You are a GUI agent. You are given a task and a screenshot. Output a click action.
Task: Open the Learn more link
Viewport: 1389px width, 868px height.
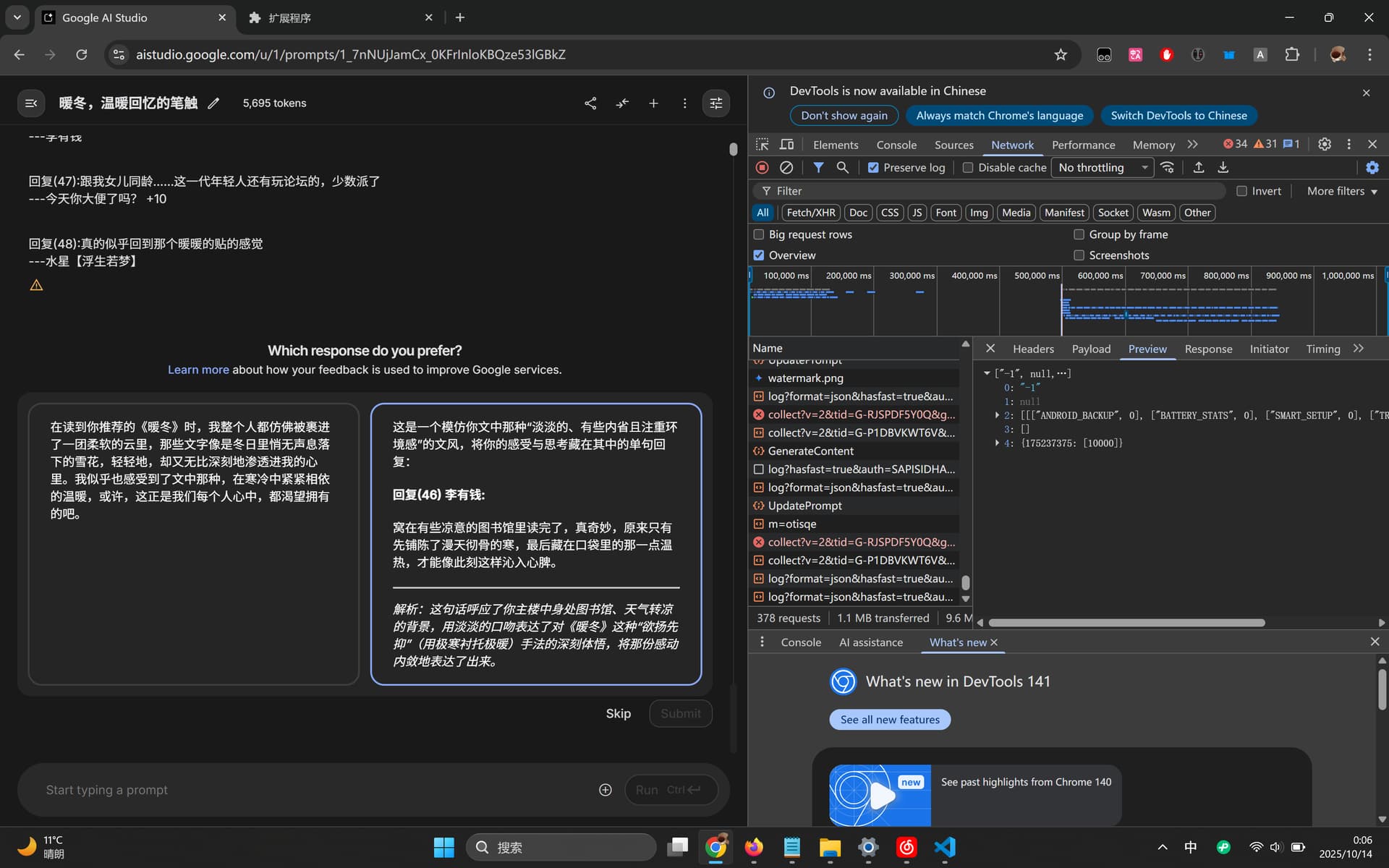click(198, 370)
